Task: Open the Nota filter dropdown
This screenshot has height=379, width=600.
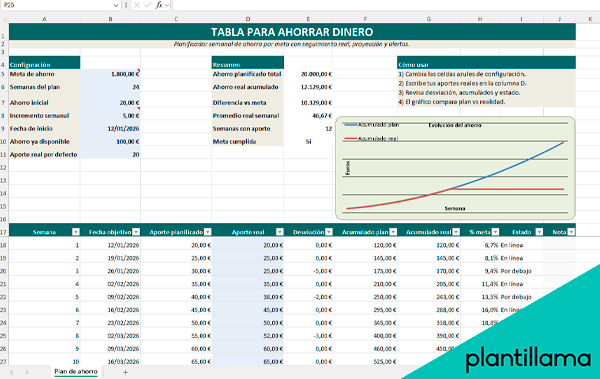Action: [x=571, y=232]
